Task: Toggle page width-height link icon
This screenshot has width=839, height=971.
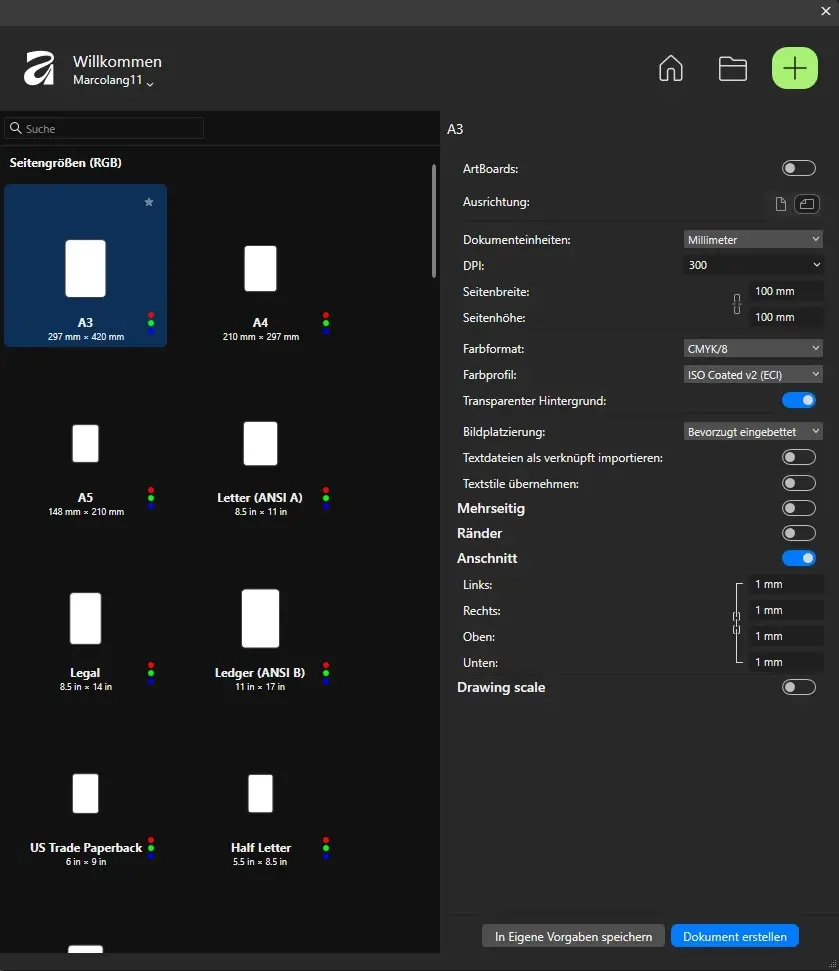Action: click(736, 304)
